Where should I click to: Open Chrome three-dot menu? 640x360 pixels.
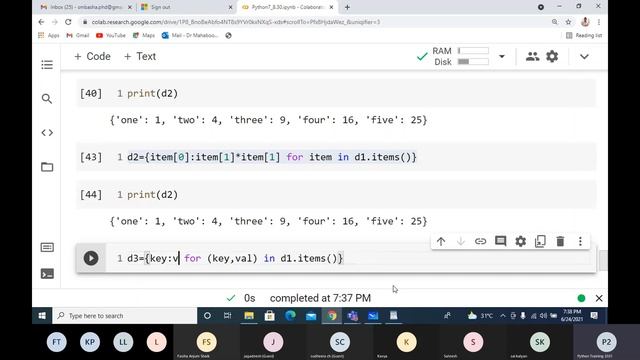tap(599, 22)
